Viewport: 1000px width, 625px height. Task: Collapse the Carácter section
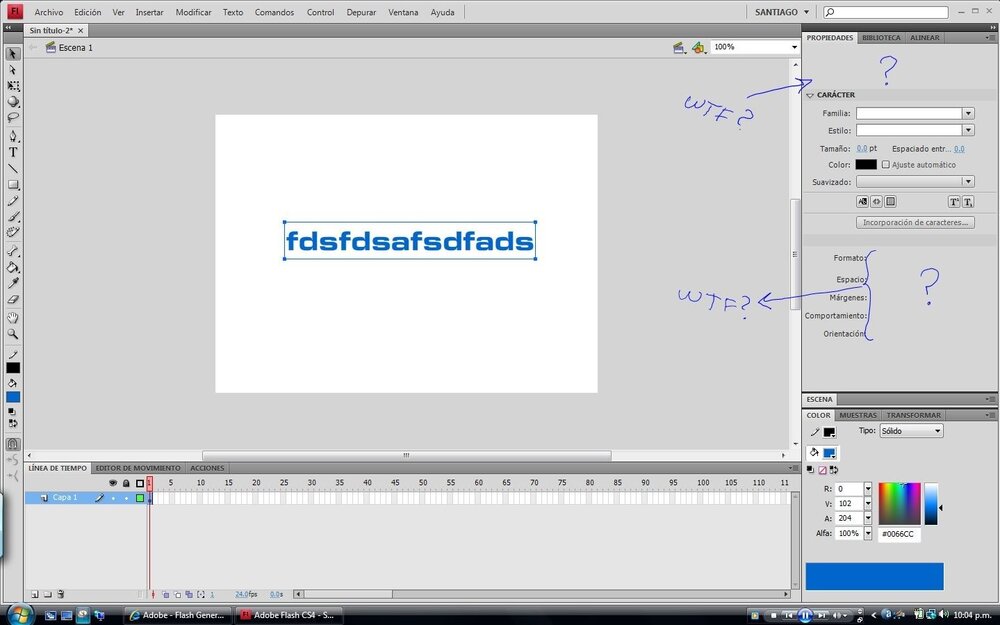(x=810, y=95)
